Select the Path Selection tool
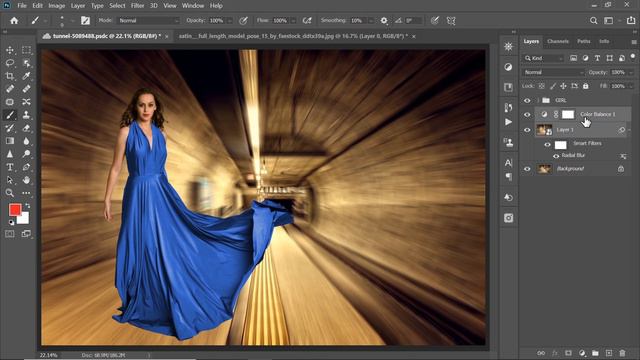The height and width of the screenshot is (360, 640). pyautogui.click(x=10, y=180)
